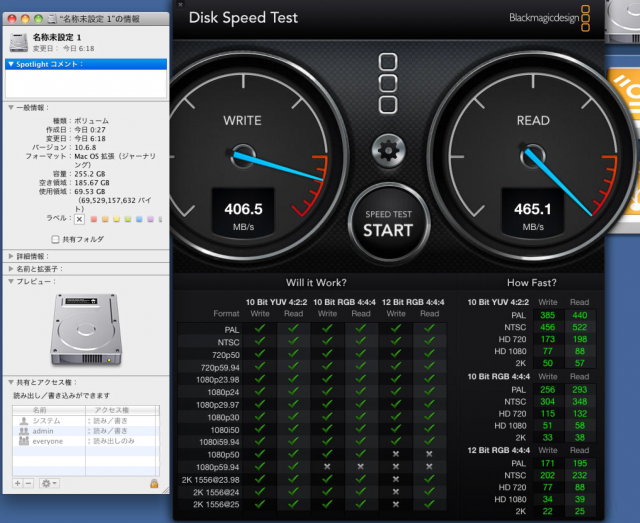Click the hard drive preview image

86,329
